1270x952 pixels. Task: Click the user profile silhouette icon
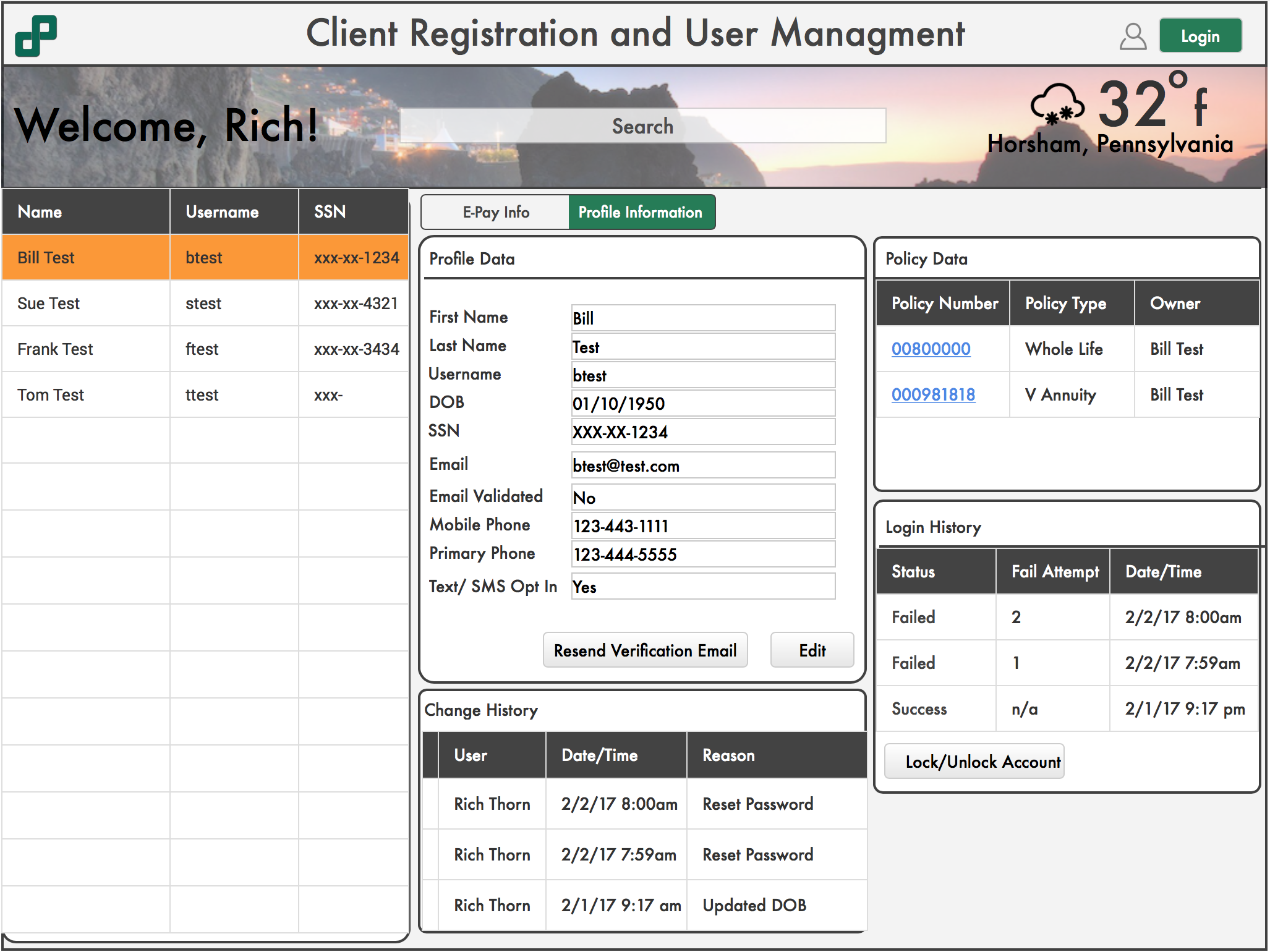(1132, 36)
